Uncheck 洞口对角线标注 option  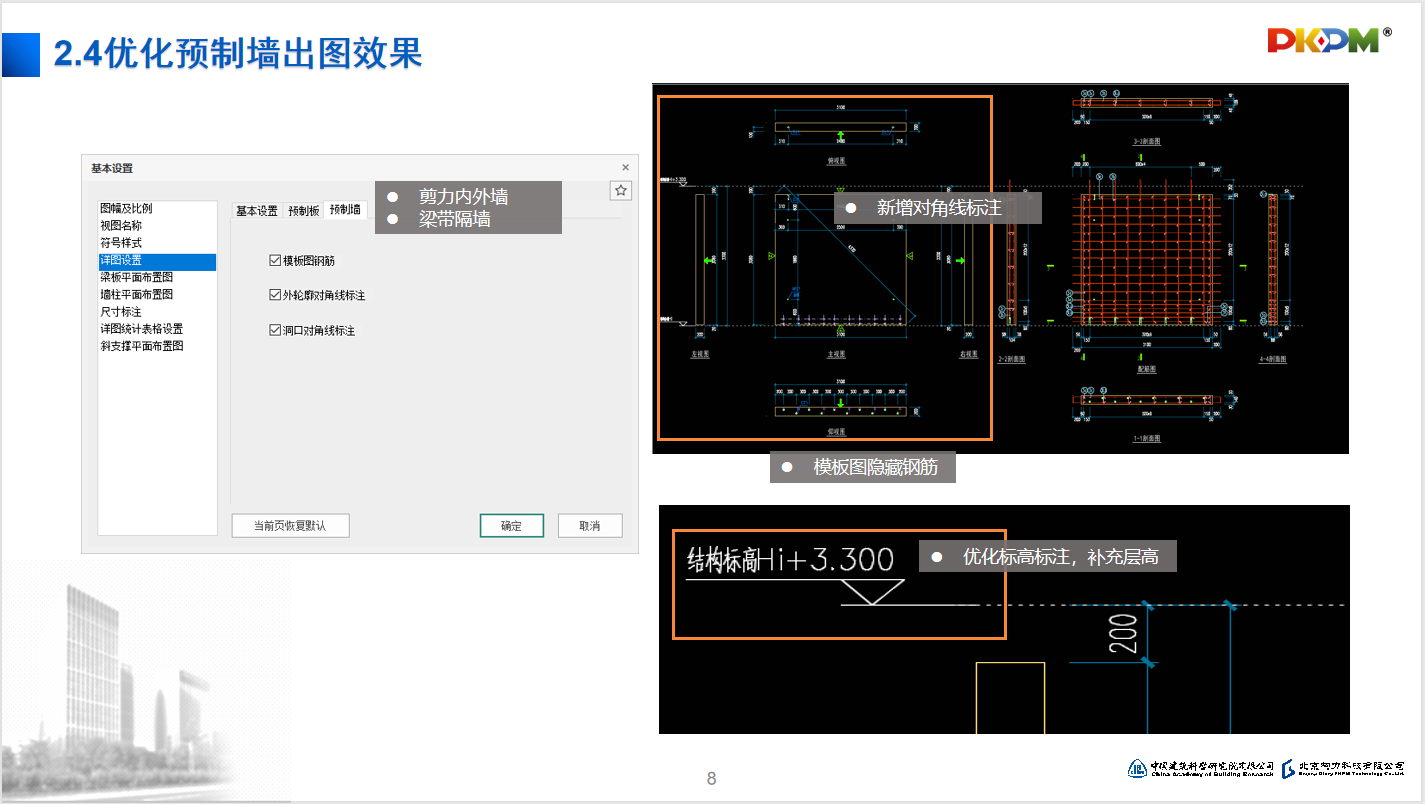pyautogui.click(x=276, y=331)
